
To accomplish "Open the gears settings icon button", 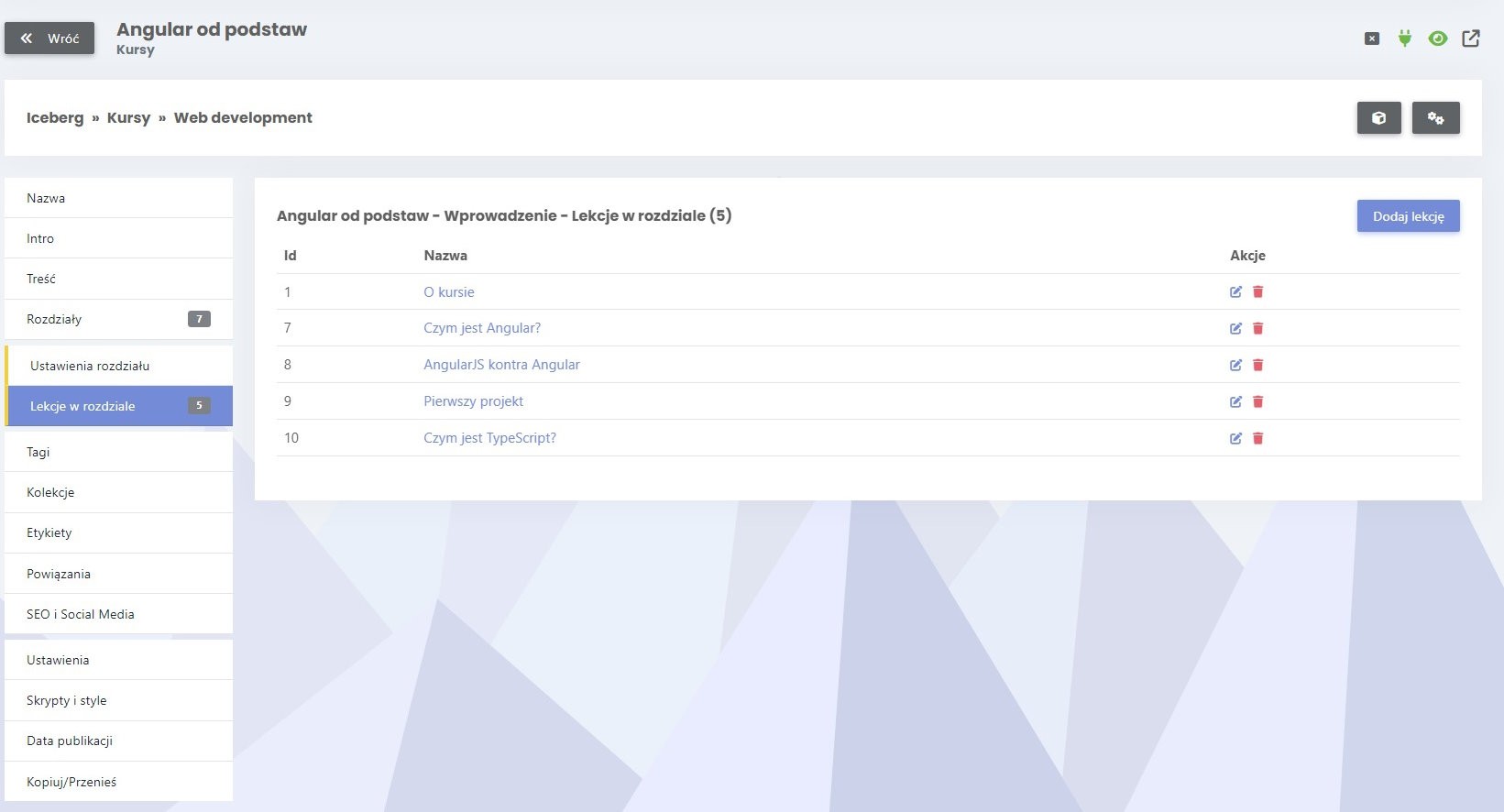I will [x=1436, y=118].
